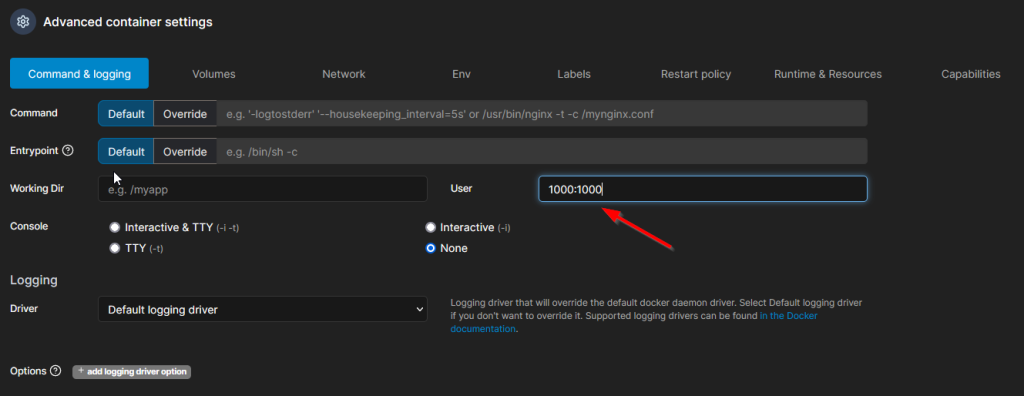Click the Working Dir input field
The height and width of the screenshot is (396, 1024).
click(263, 189)
